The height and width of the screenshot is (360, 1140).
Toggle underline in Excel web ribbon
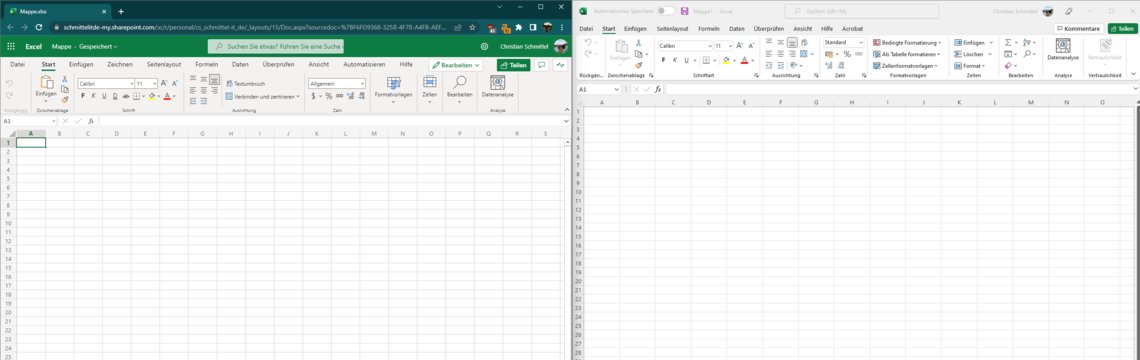[x=105, y=96]
